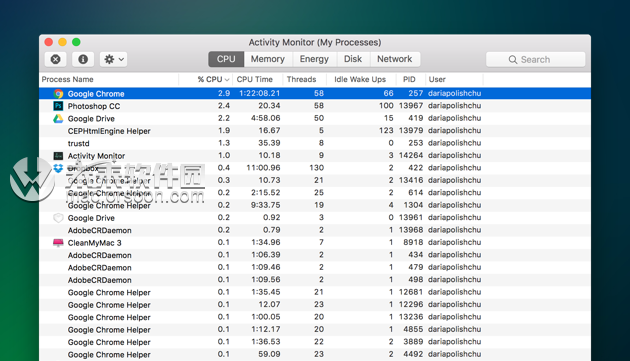Switch to the CPU tab
Screen dimensions: 630x361
click(x=226, y=59)
